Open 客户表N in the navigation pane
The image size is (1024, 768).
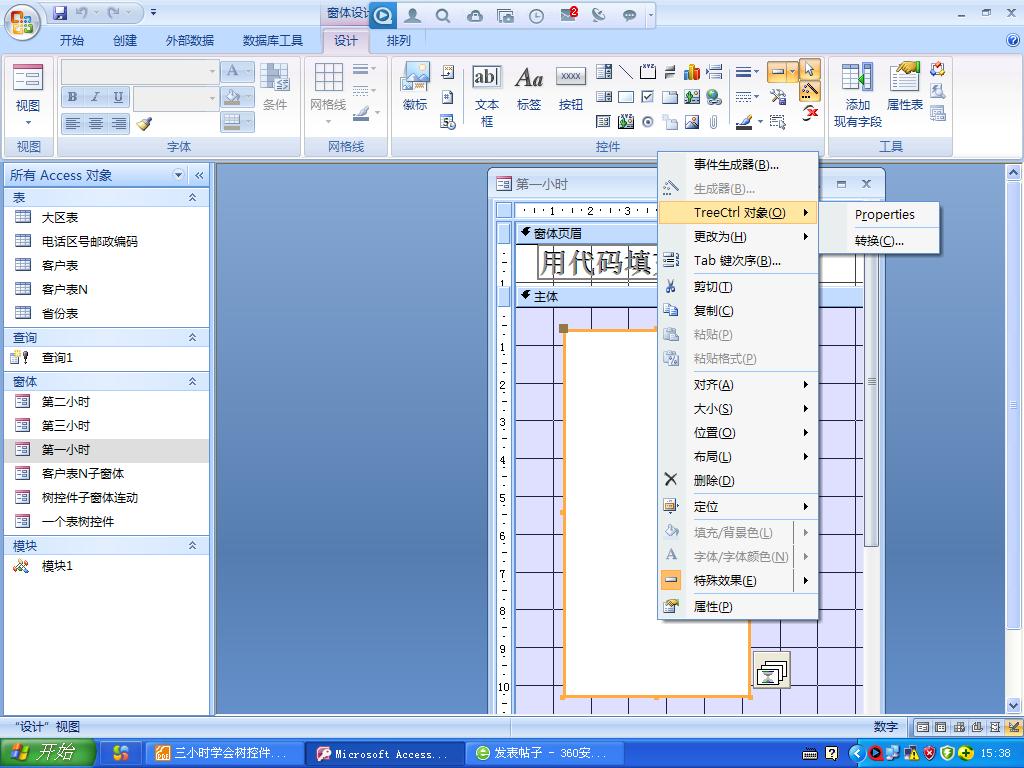click(64, 289)
